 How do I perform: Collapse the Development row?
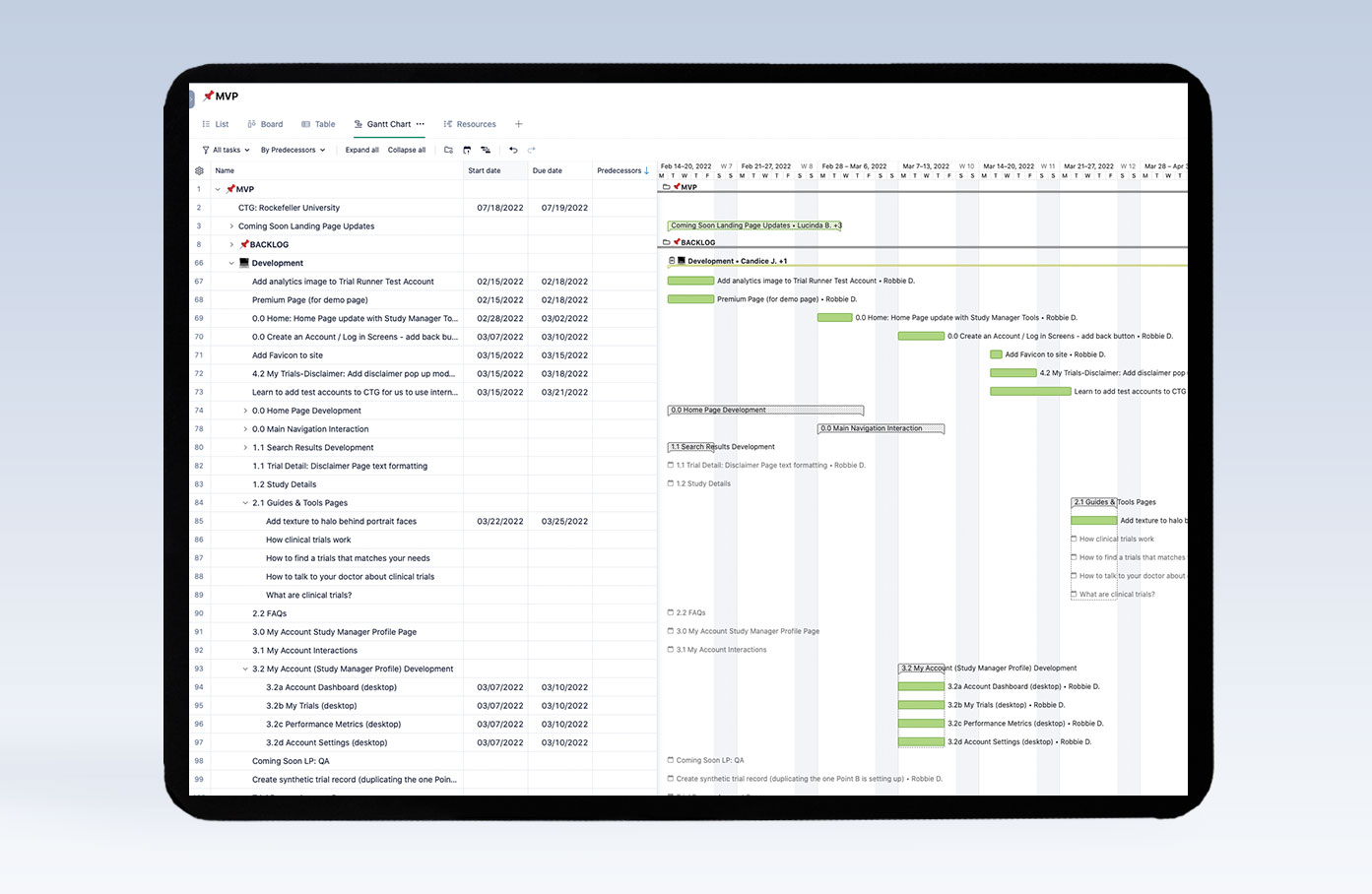click(231, 263)
